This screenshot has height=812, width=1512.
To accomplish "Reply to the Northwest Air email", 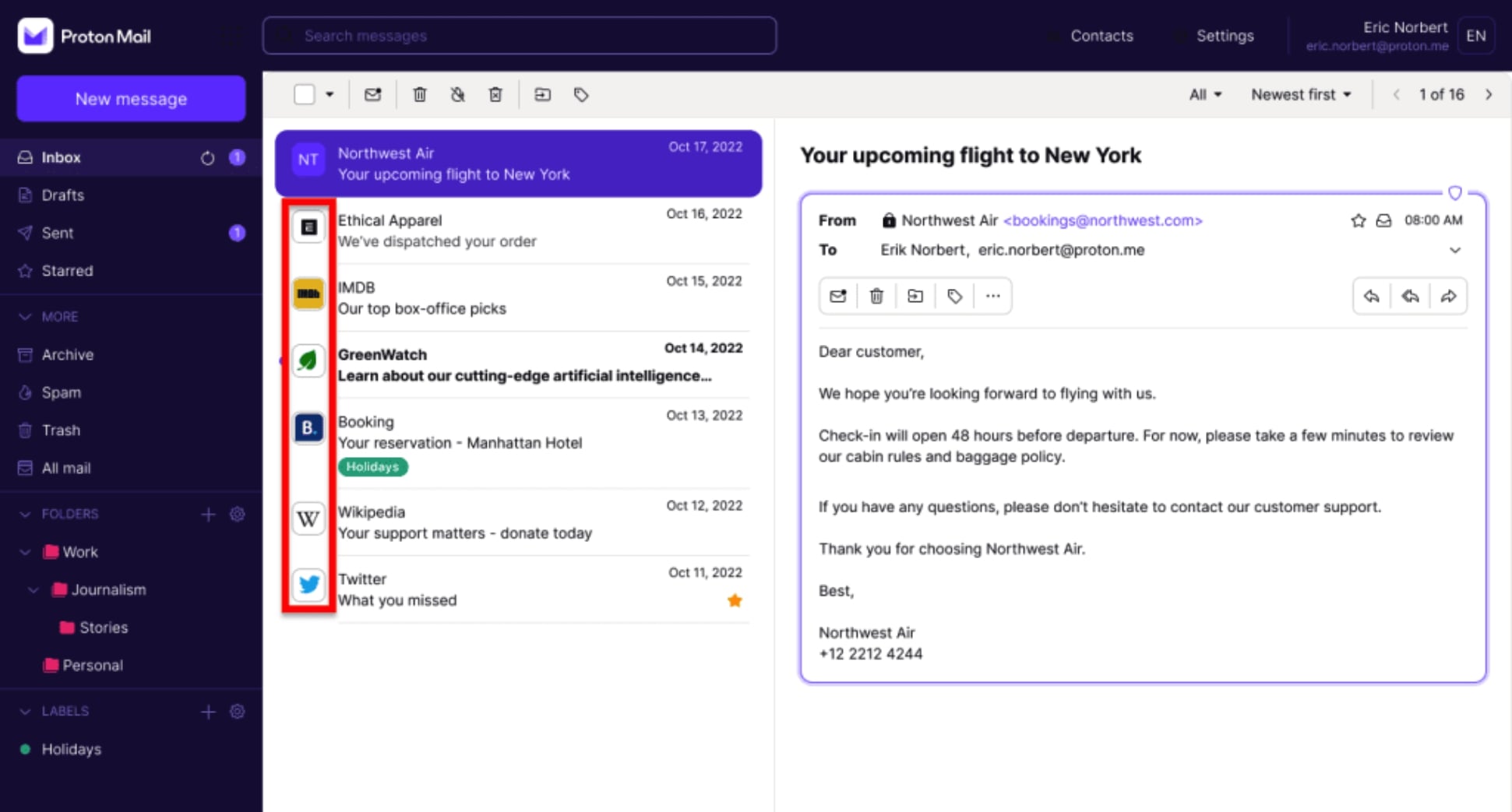I will pos(1371,296).
